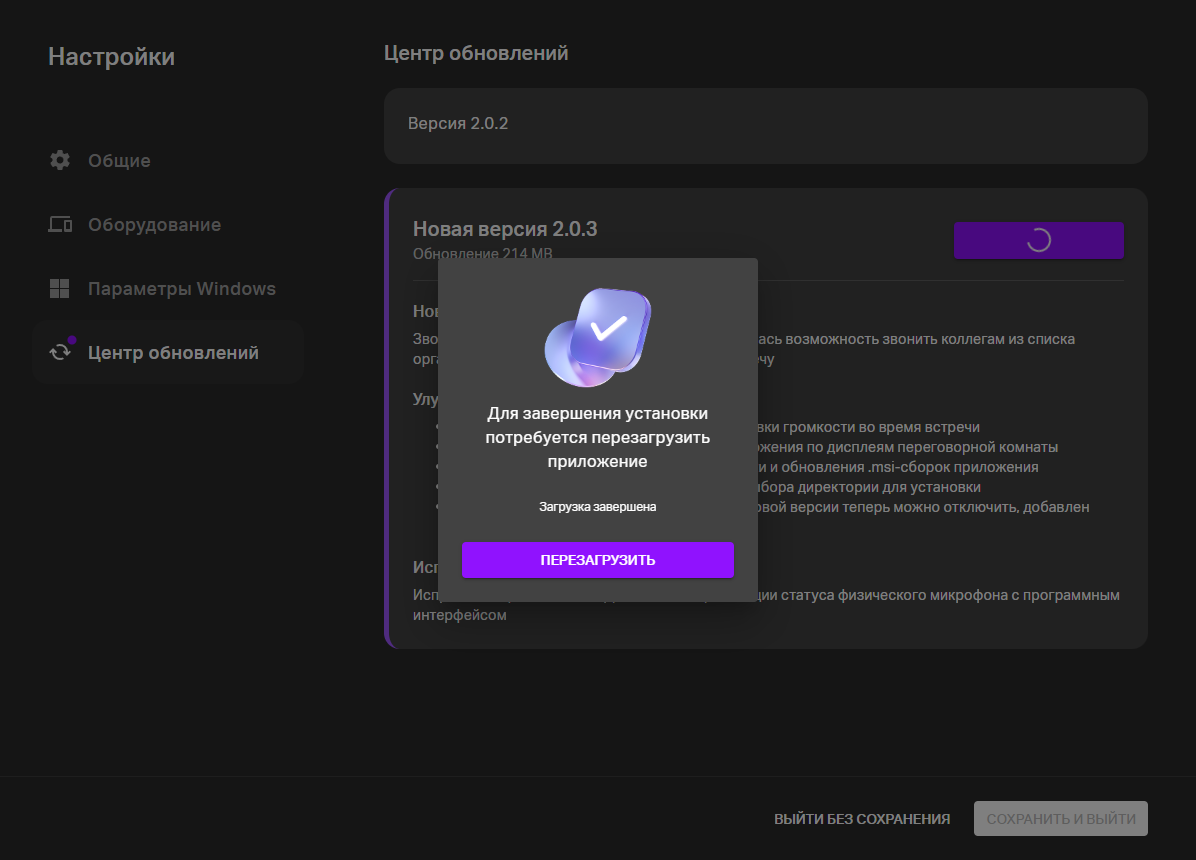Viewport: 1196px width, 860px height.
Task: Click the Новая версия 2.0.3 heading
Action: click(x=505, y=229)
